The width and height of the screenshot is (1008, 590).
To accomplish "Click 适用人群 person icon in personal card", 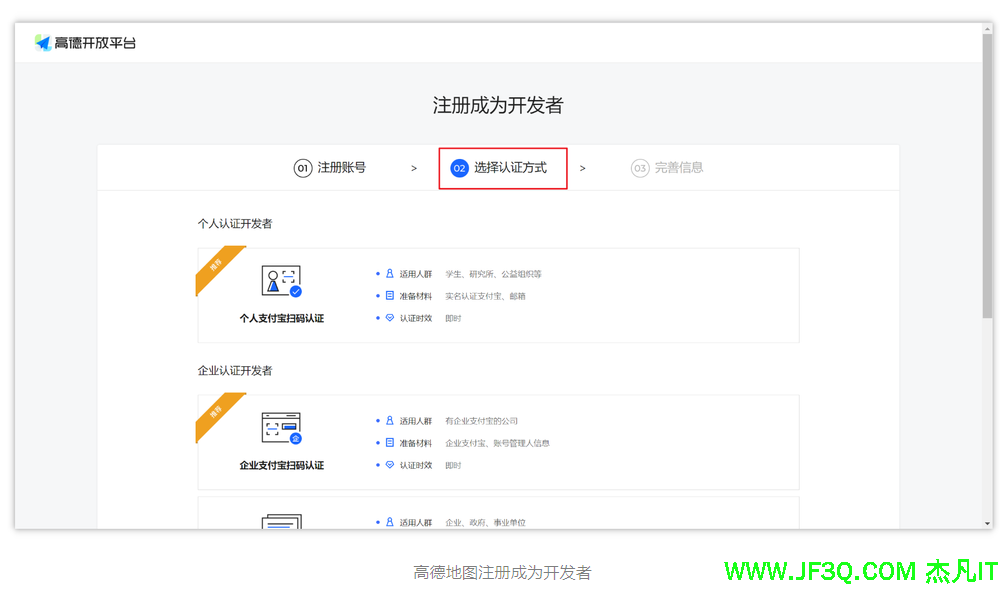I will tap(390, 274).
